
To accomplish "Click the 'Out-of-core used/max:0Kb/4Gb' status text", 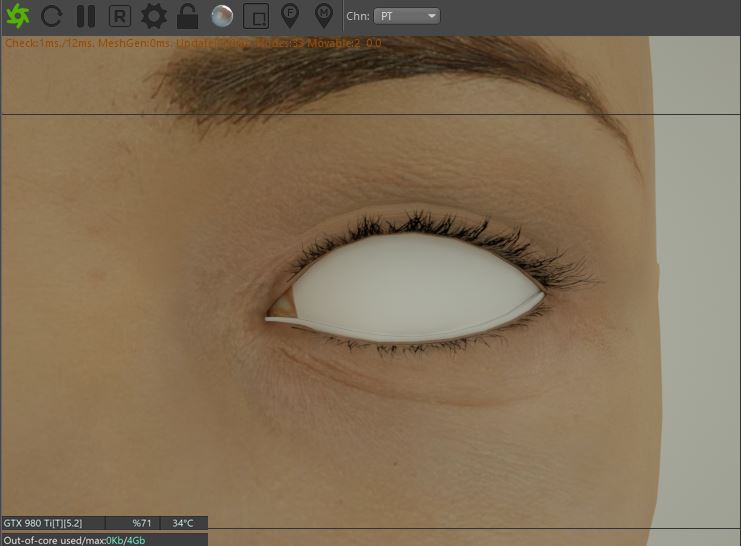I will [x=74, y=540].
